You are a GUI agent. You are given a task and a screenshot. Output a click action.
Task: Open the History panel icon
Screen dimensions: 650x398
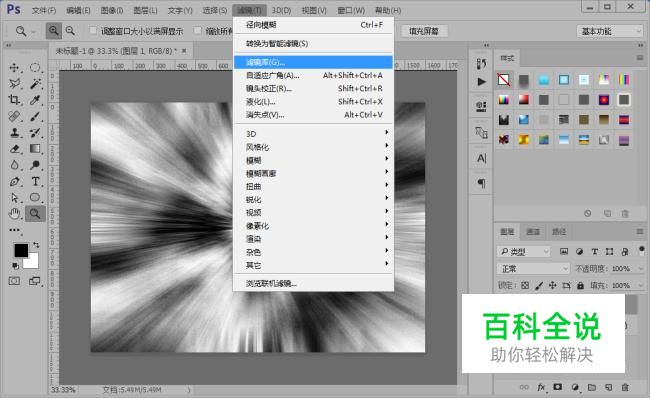tap(481, 63)
